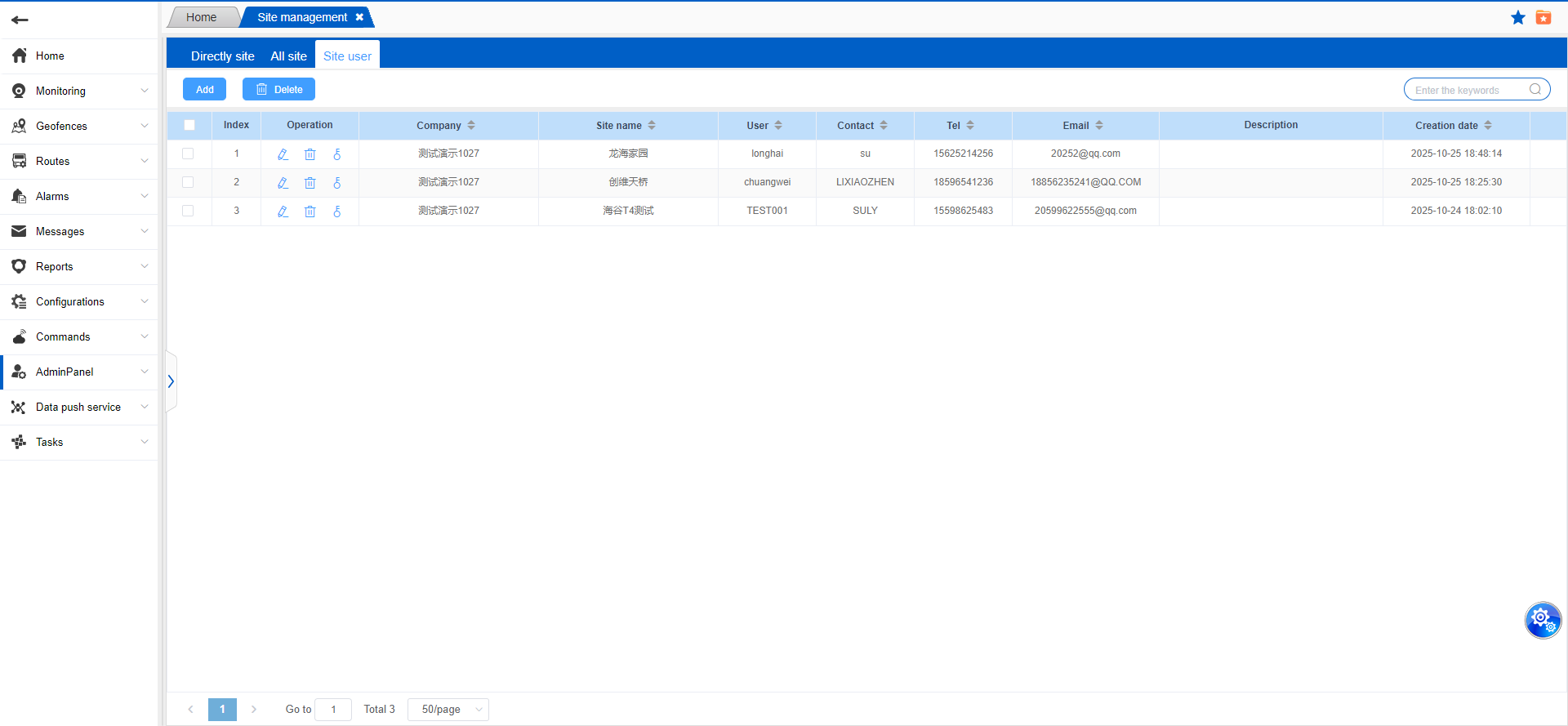Sort by Email column
Screen dimensions: 1568x726
[x=1099, y=125]
